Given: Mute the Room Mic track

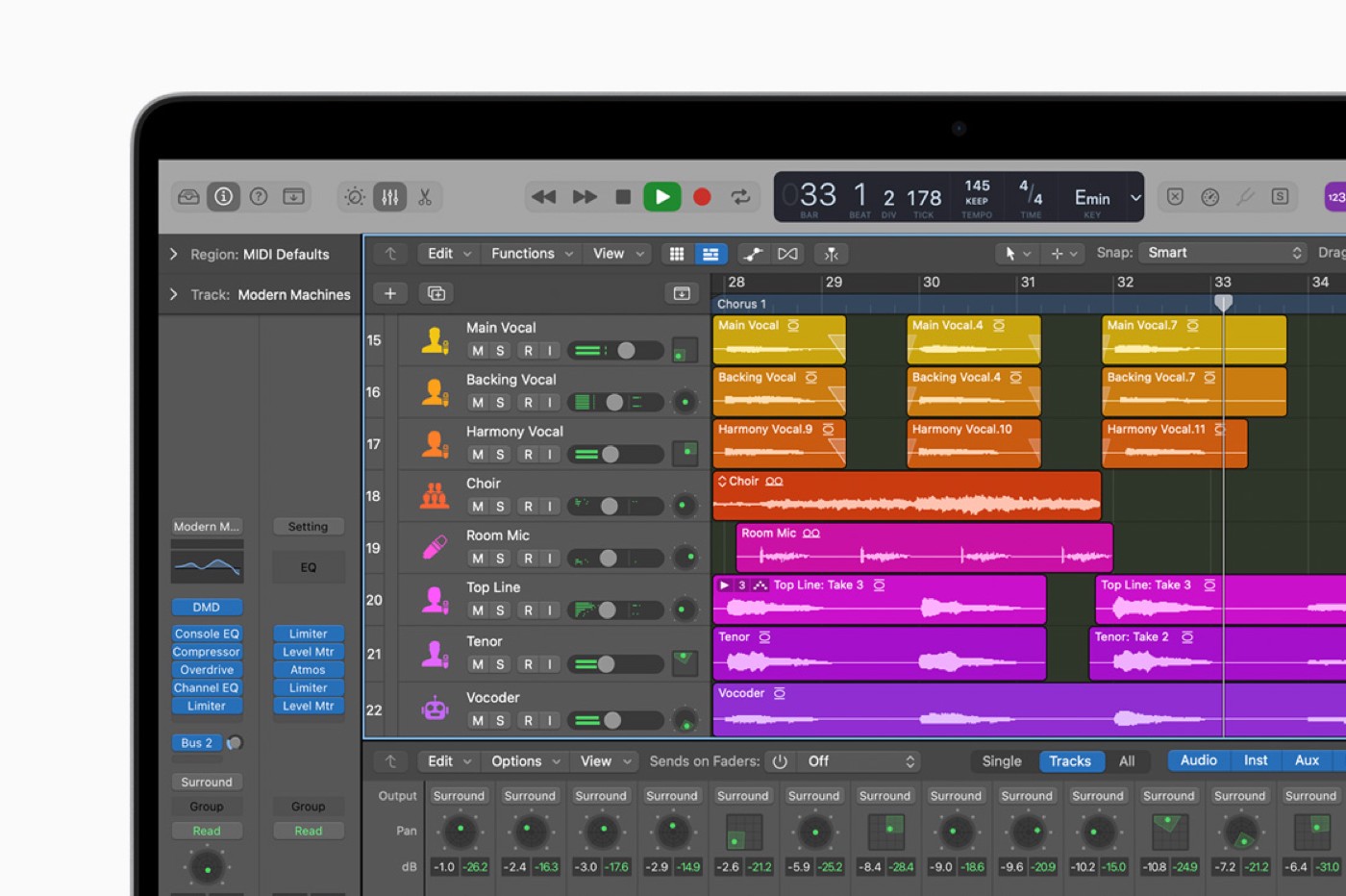Looking at the screenshot, I should pos(478,559).
